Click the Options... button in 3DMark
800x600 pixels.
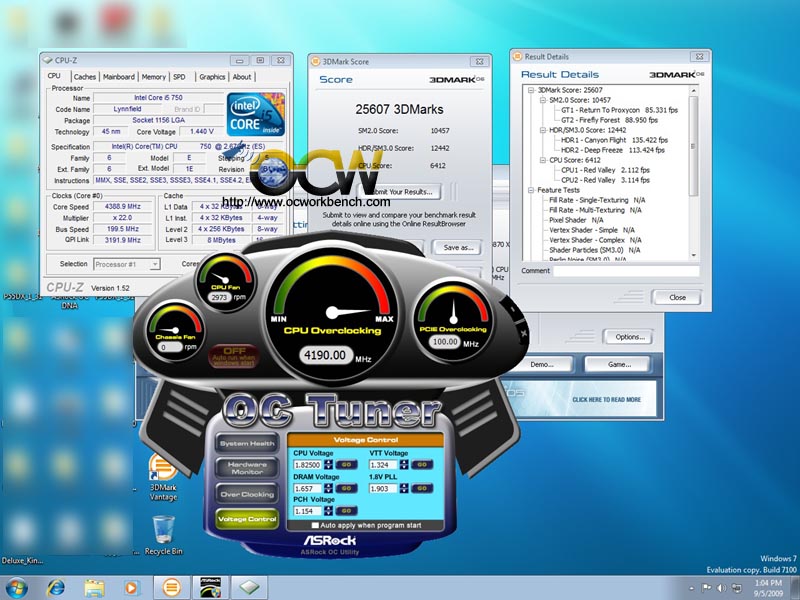(x=630, y=337)
